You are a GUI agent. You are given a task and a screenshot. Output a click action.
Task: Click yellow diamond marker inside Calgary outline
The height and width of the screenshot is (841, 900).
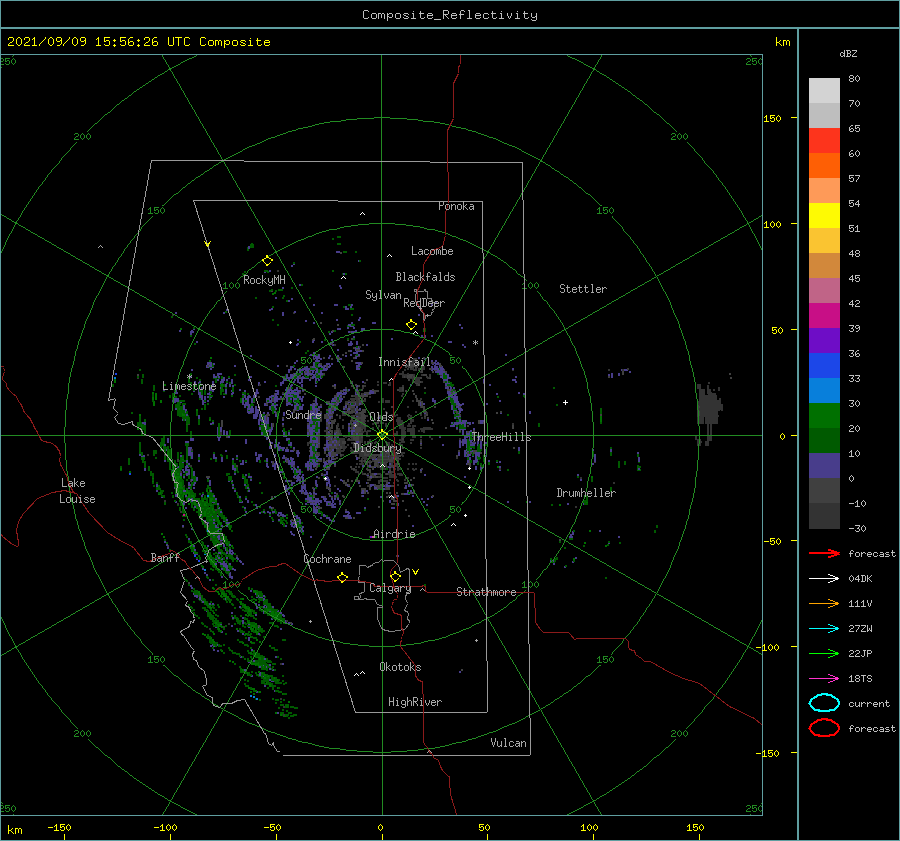tap(395, 576)
